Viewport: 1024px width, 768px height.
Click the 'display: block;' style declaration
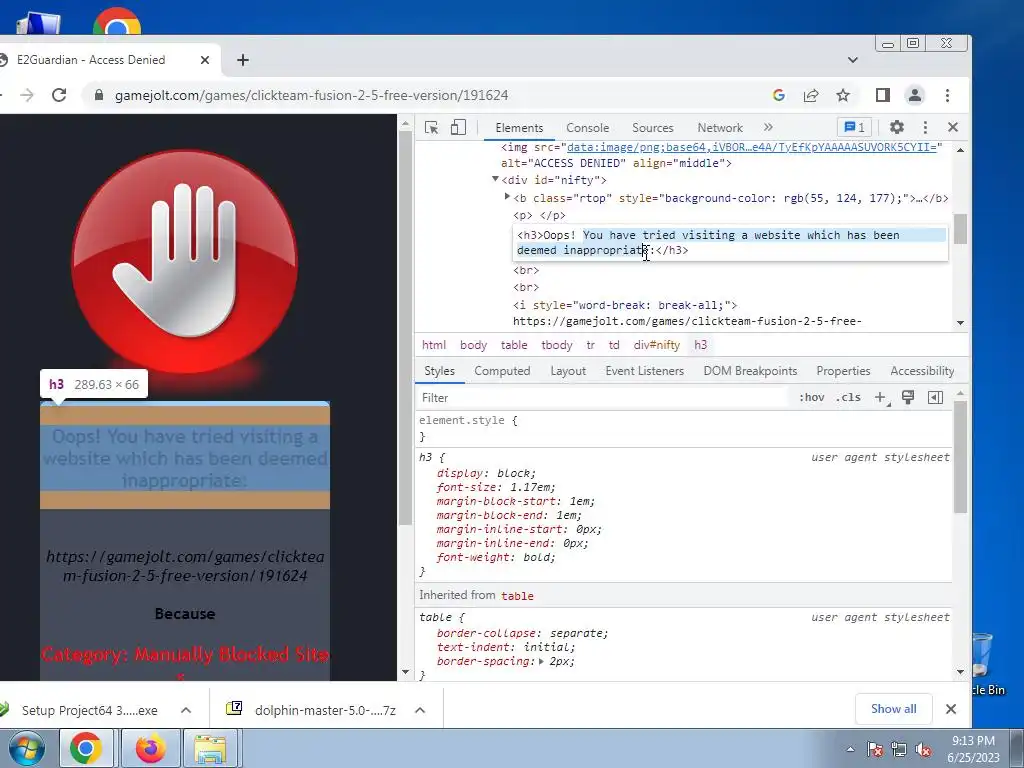487,473
